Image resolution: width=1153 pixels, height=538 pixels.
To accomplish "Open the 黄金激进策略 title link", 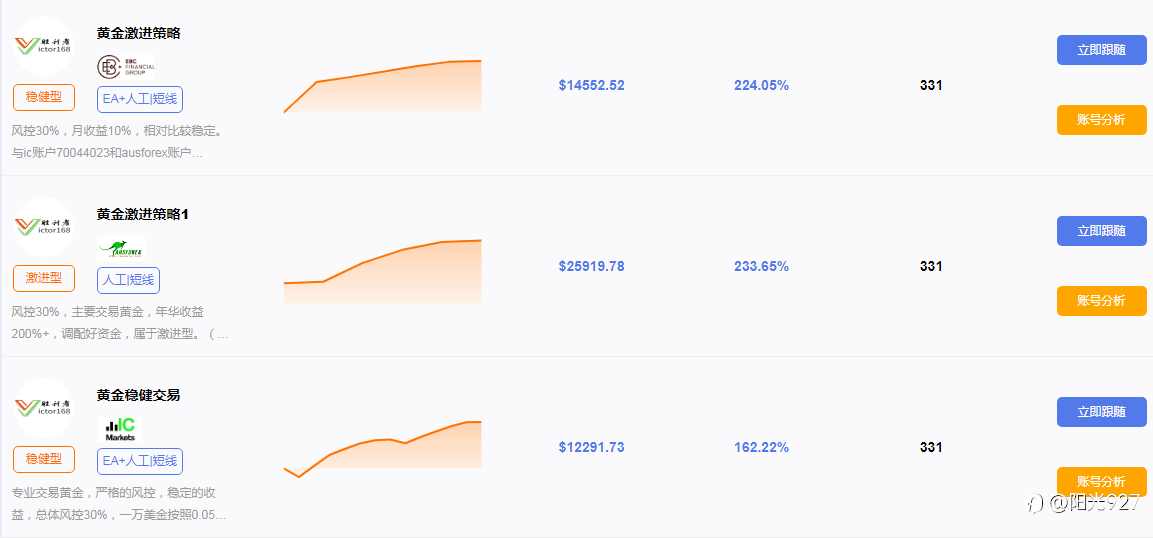I will click(x=138, y=33).
